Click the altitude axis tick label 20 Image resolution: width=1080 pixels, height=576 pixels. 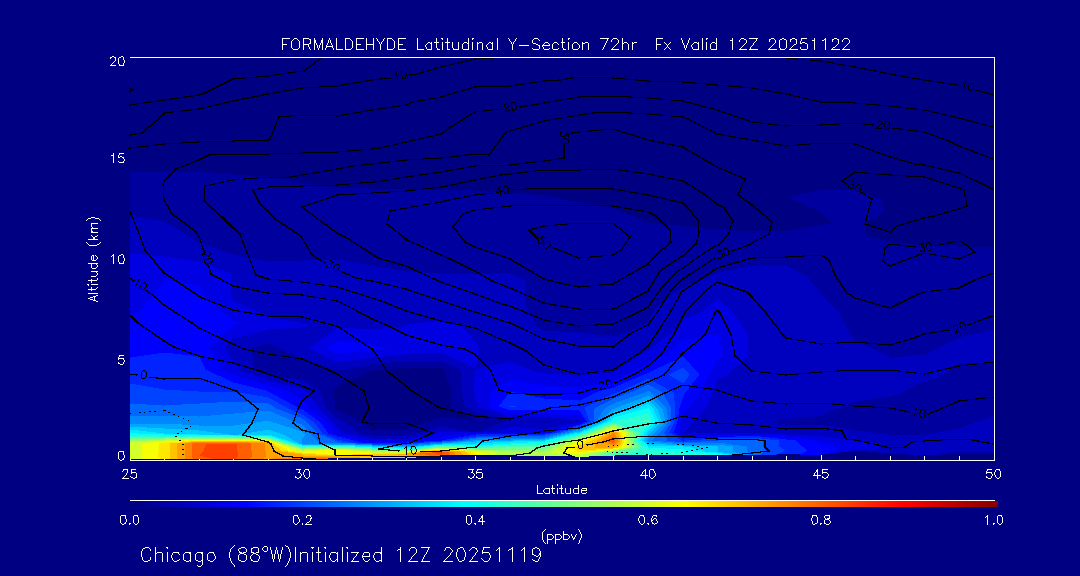coord(116,60)
